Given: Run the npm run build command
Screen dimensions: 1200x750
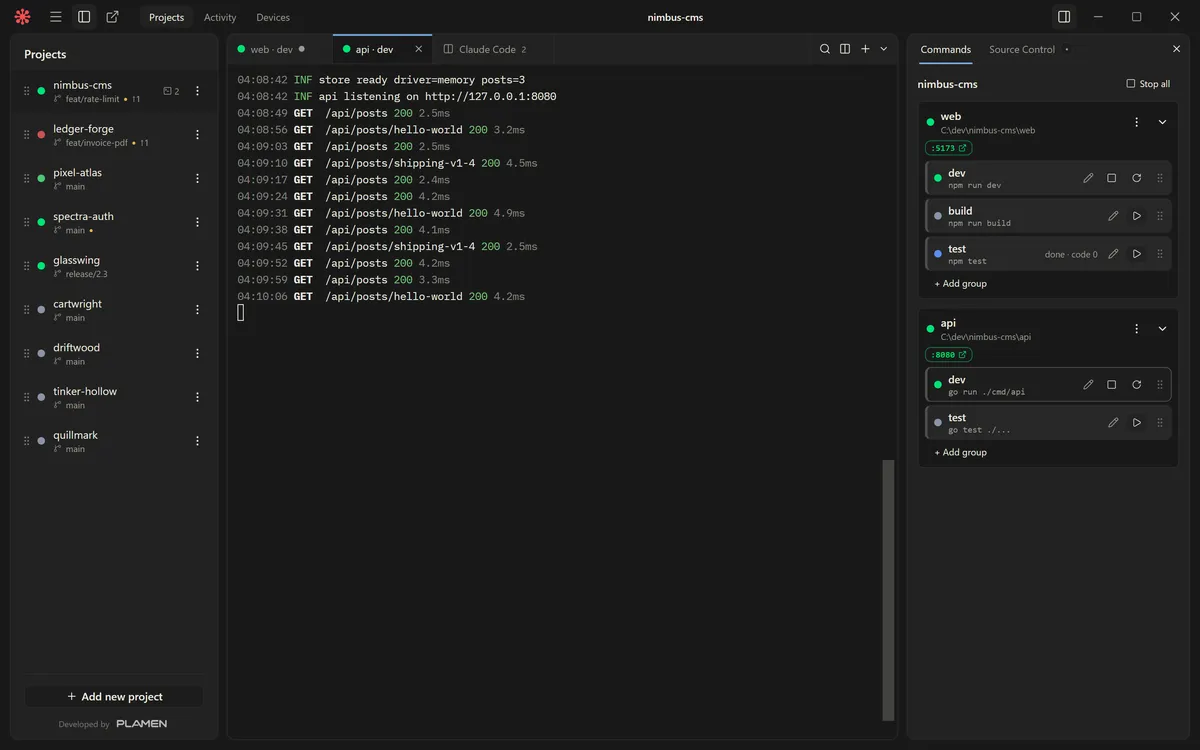Looking at the screenshot, I should point(1137,216).
